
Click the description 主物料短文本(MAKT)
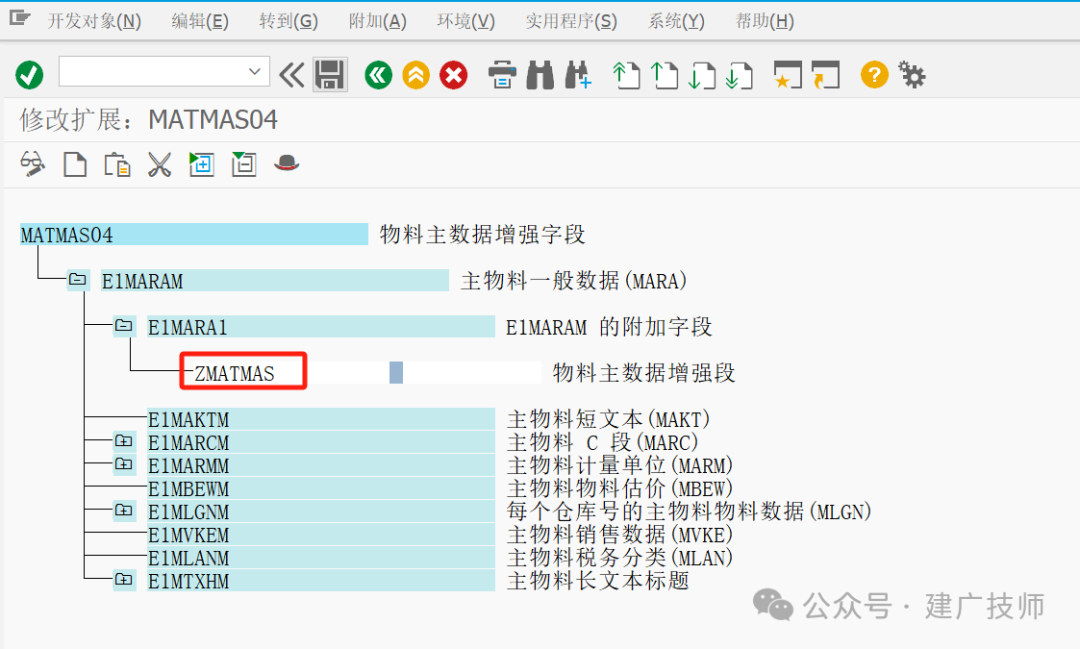(x=609, y=419)
